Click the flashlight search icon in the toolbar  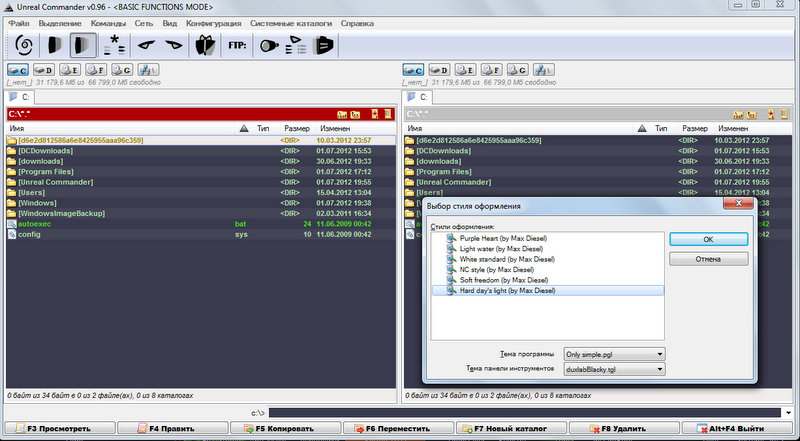point(268,46)
